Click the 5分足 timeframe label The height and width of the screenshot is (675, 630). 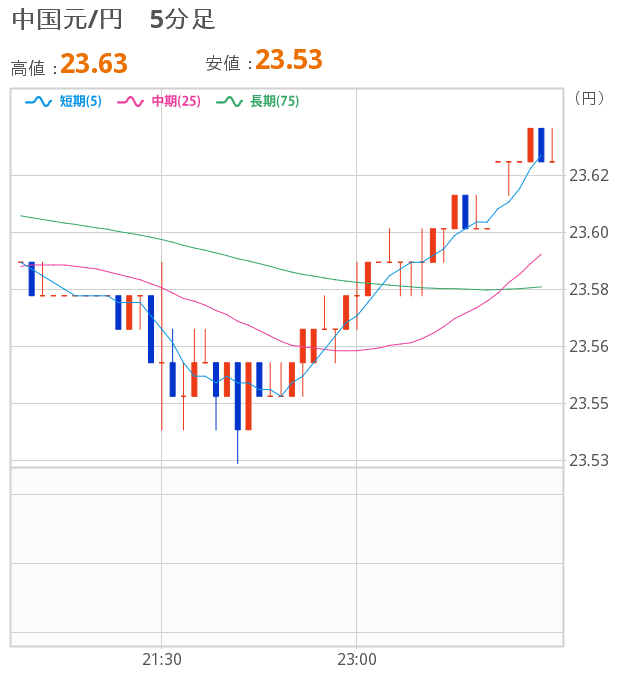tap(182, 20)
